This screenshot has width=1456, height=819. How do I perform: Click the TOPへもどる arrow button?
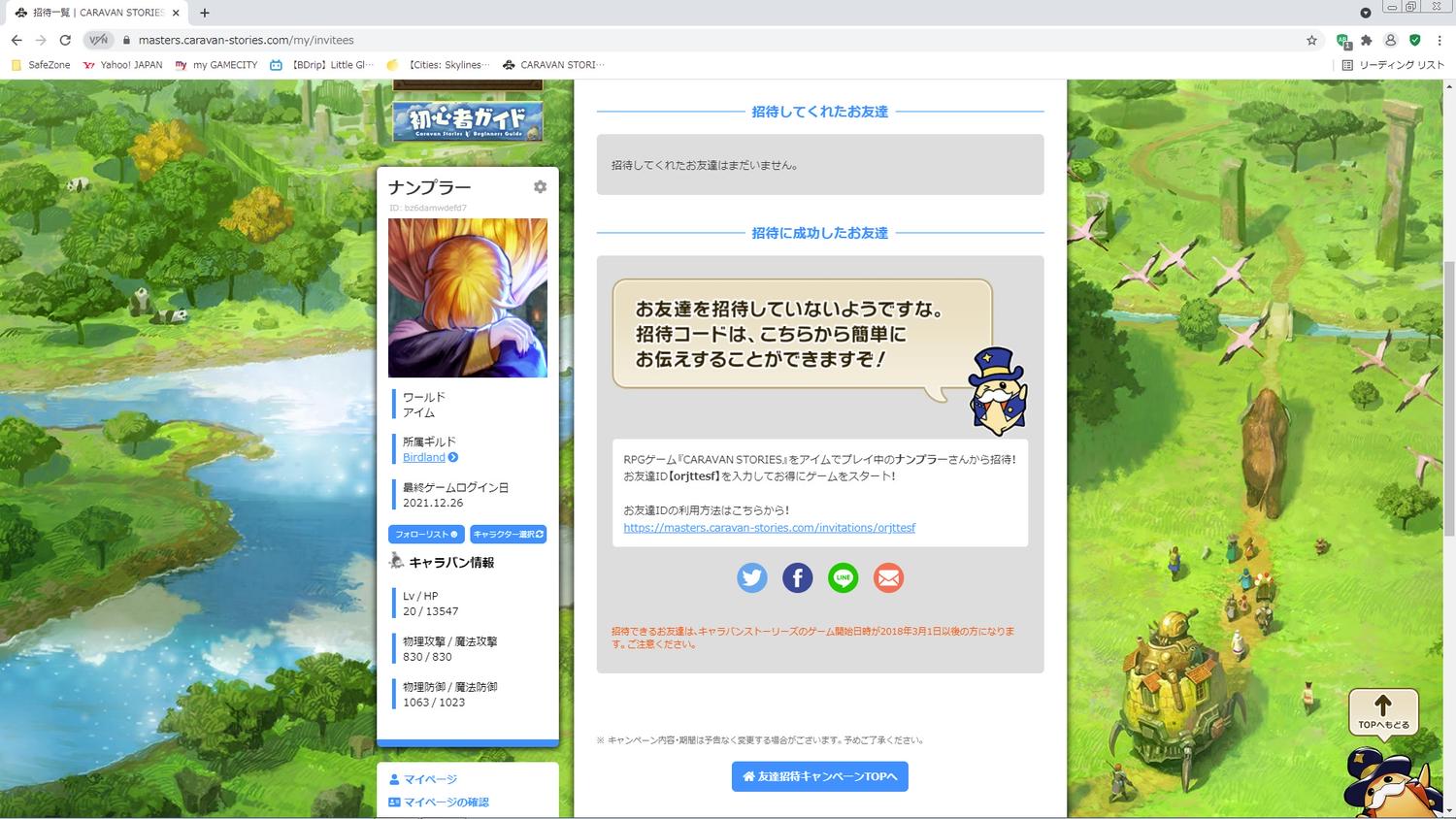click(1383, 712)
